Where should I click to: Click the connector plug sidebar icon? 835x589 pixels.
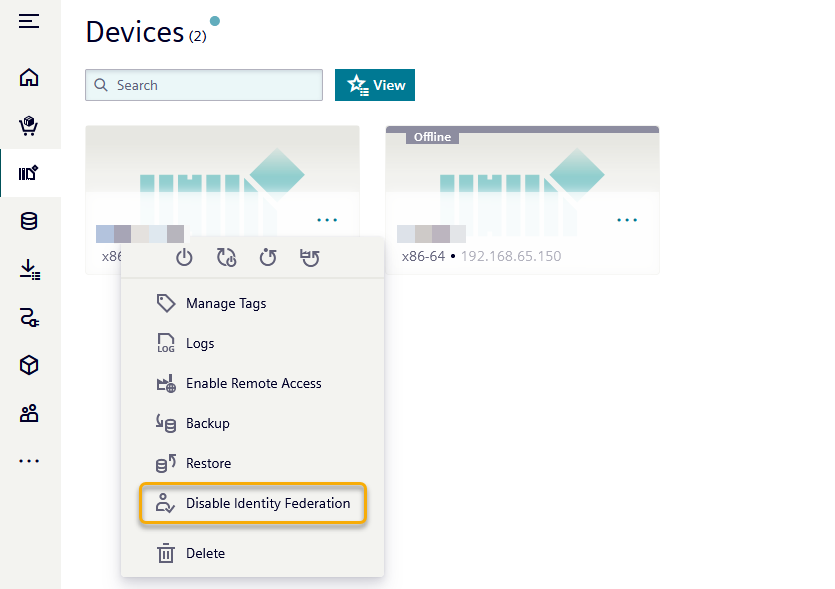click(29, 318)
